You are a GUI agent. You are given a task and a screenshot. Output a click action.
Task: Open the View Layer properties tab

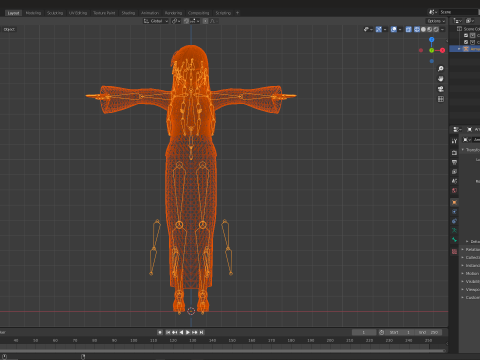pos(454,172)
